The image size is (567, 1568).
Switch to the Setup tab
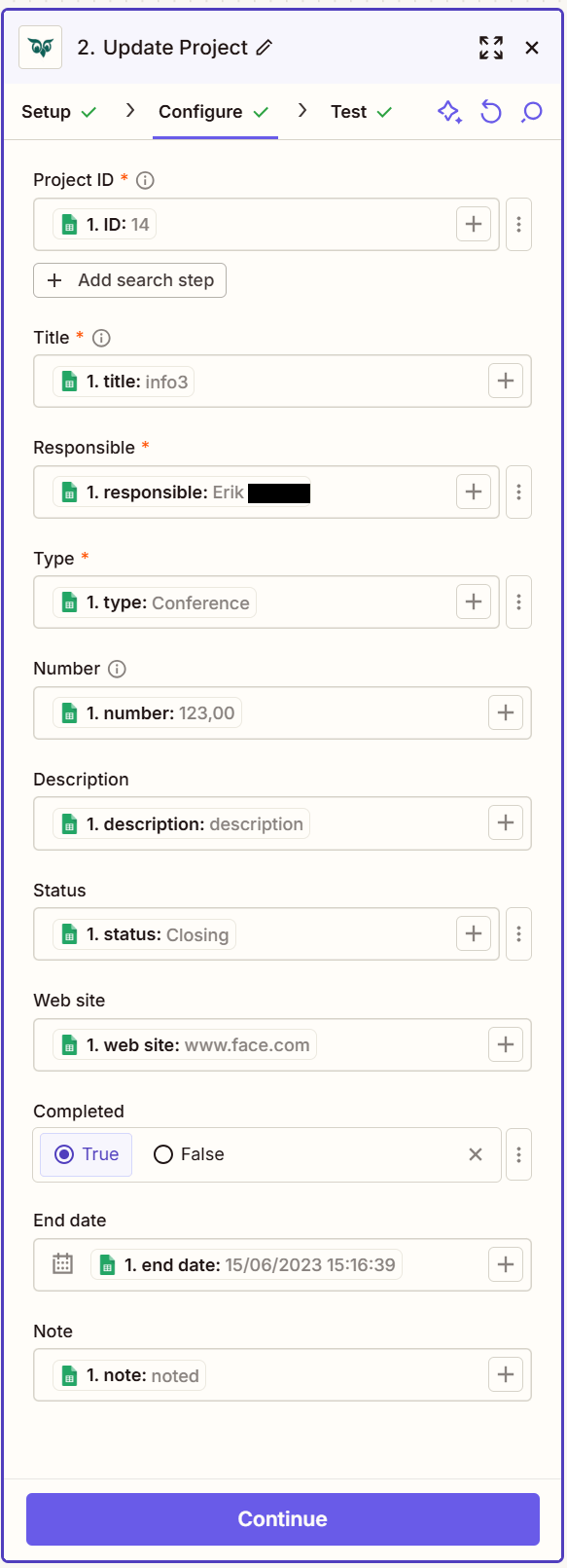pos(47,112)
